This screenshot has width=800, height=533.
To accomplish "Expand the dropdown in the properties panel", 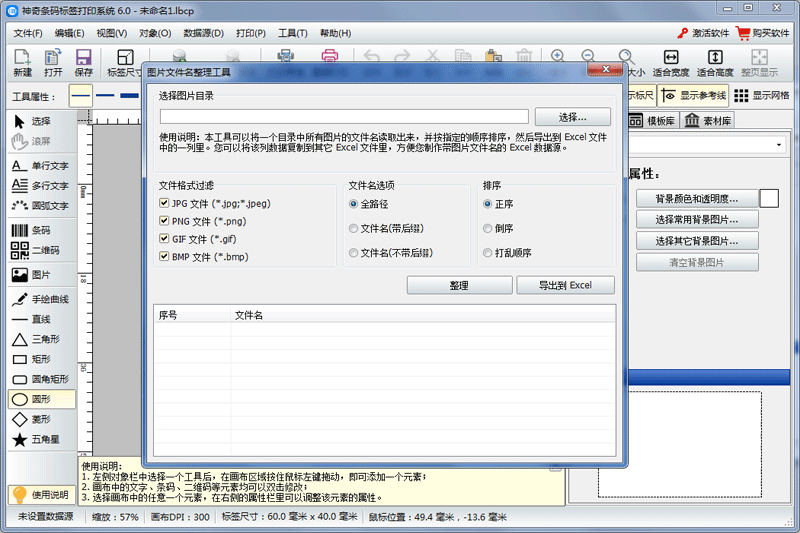I will (x=779, y=146).
